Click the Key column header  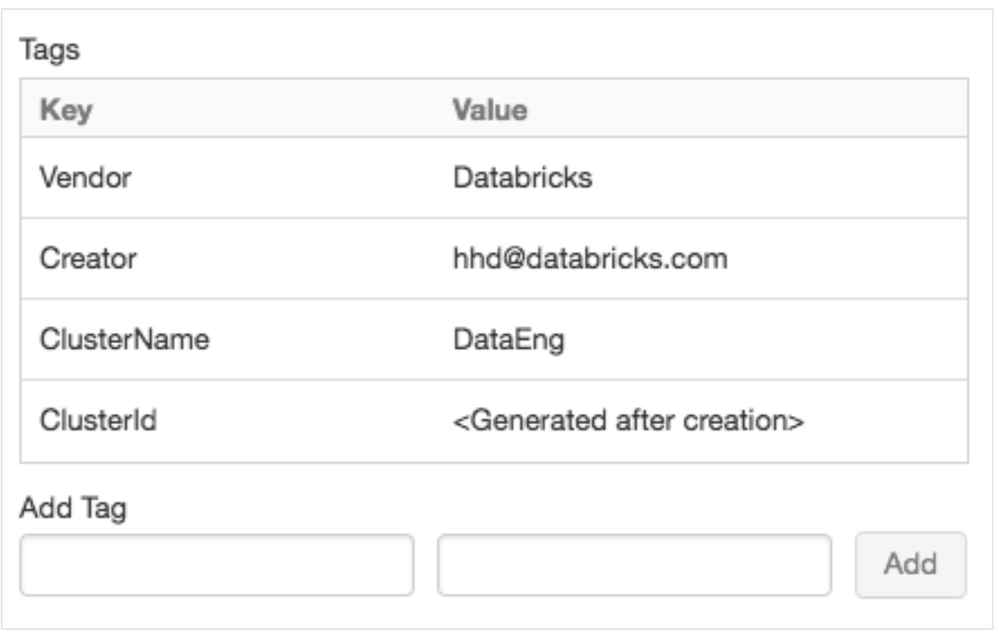pos(66,109)
